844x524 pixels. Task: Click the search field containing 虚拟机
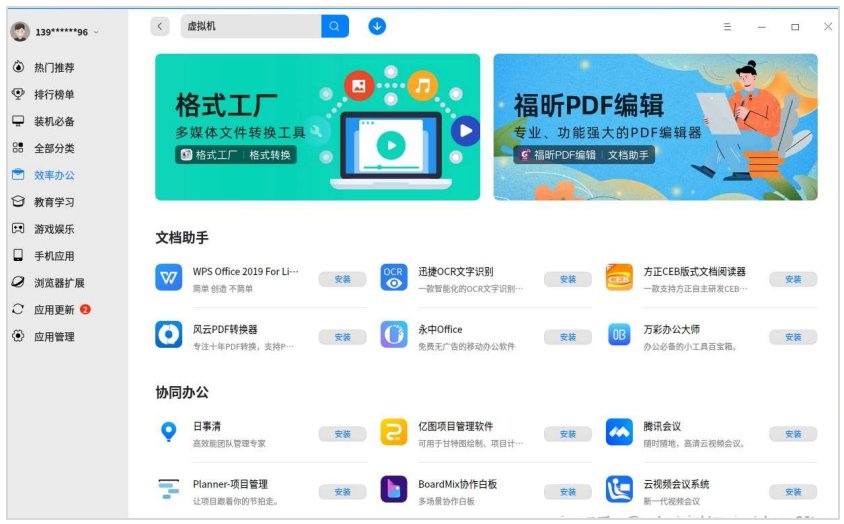pyautogui.click(x=250, y=26)
